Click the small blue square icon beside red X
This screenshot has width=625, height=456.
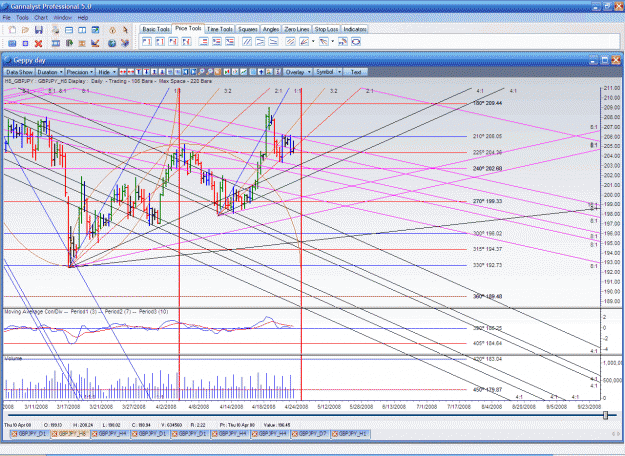tap(26, 43)
